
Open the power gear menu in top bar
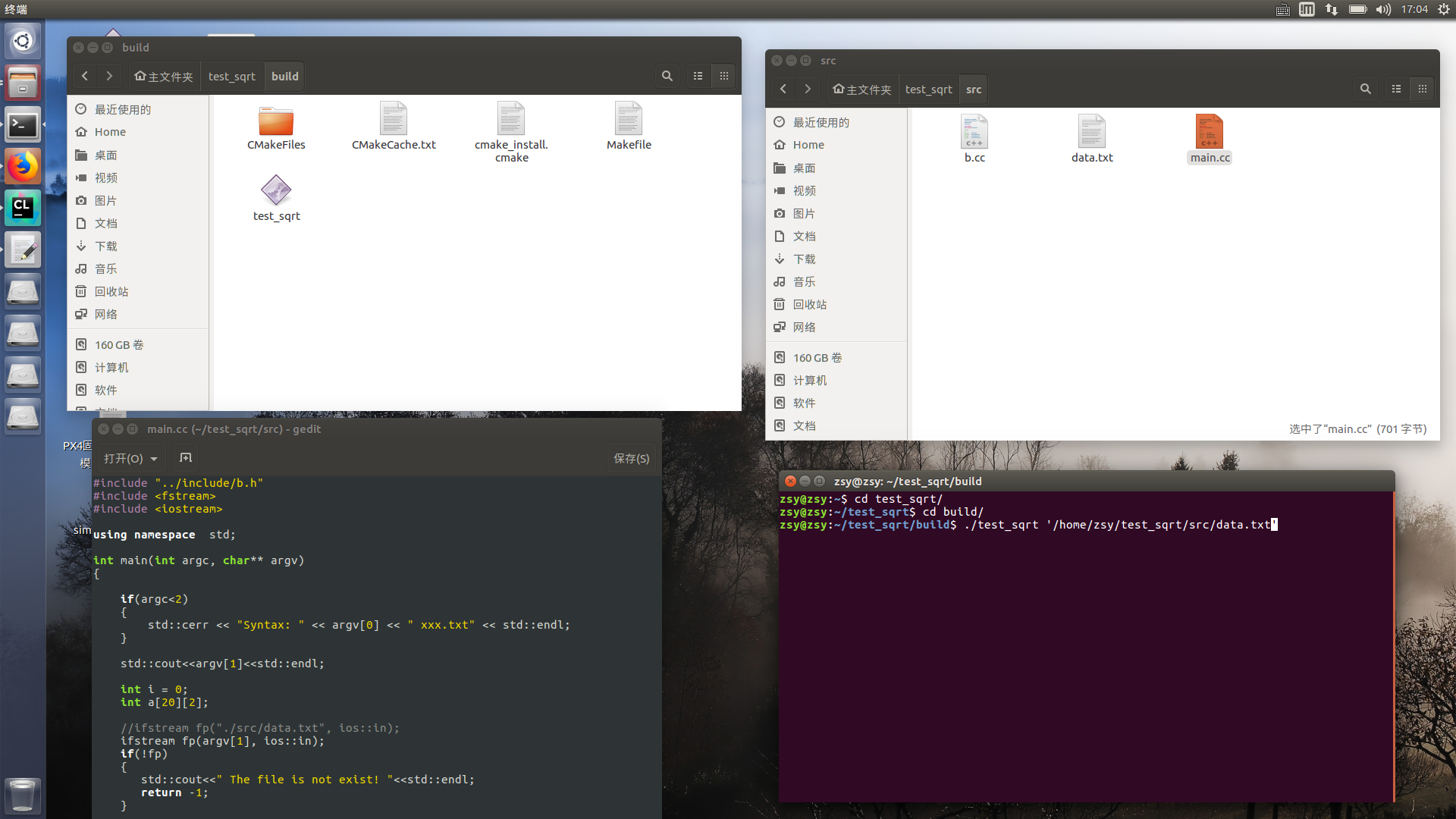(1443, 10)
